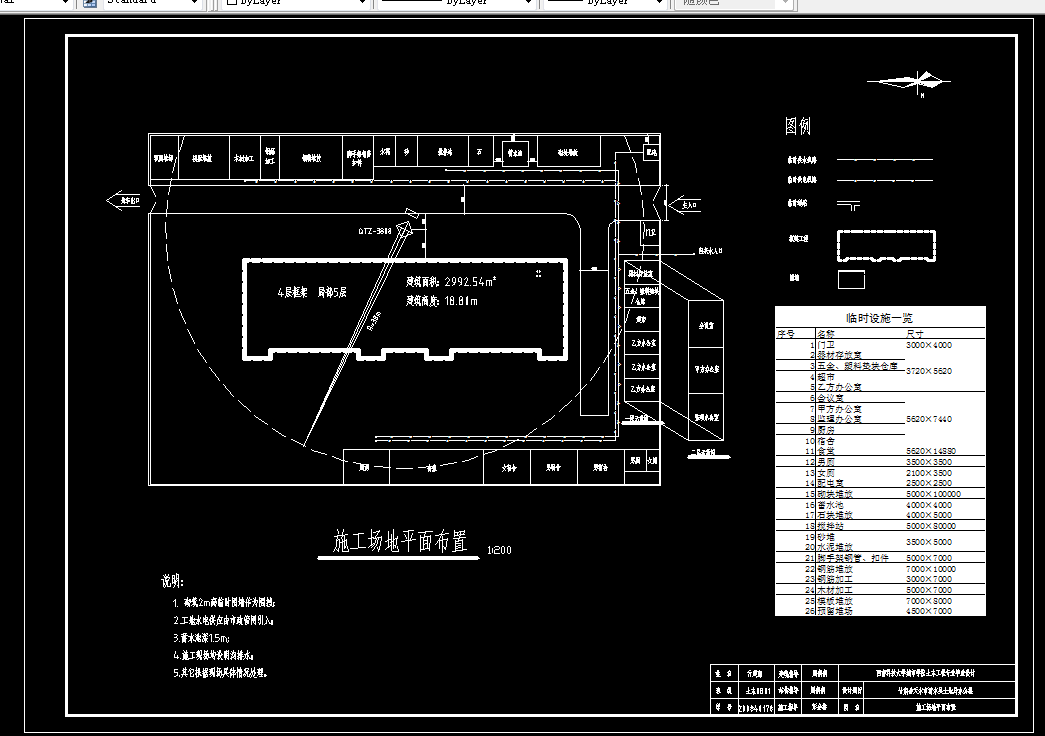Select the size cell 5000×80000
This screenshot has width=1045, height=736.
931,526
